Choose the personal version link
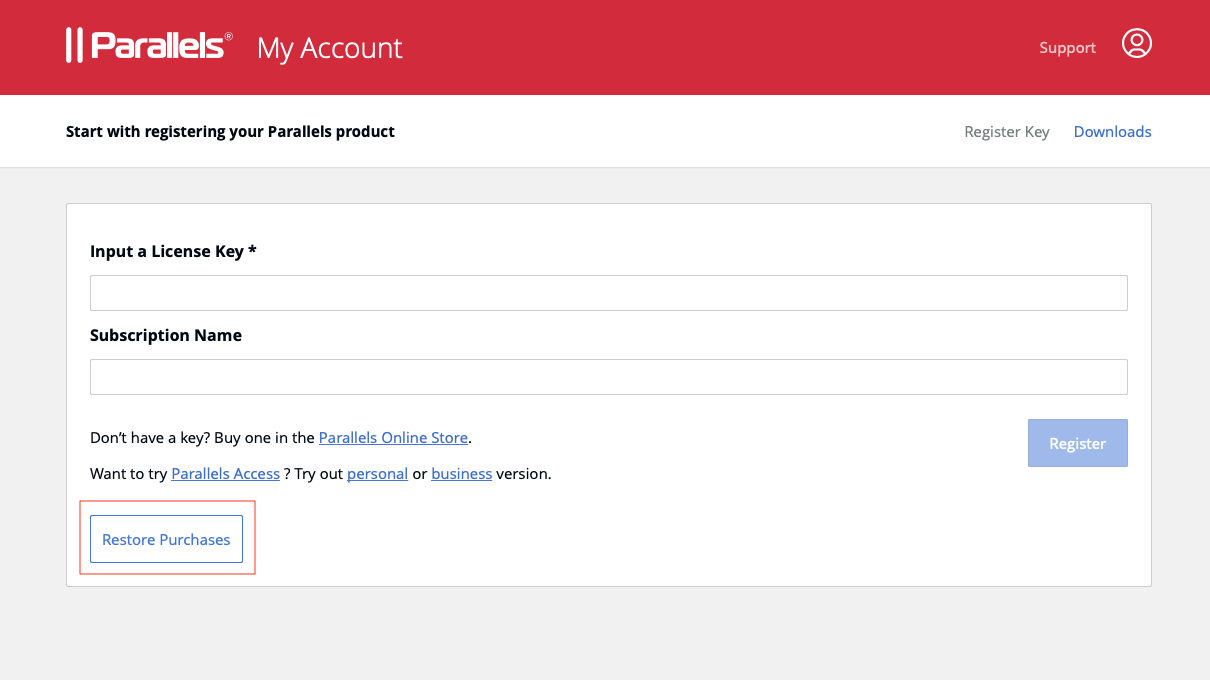Screen dimensions: 1210x680 pyautogui.click(x=377, y=474)
